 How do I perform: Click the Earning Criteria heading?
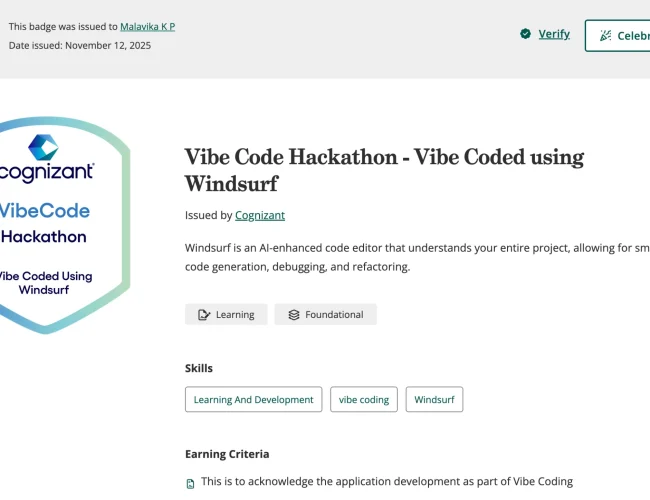pos(227,454)
